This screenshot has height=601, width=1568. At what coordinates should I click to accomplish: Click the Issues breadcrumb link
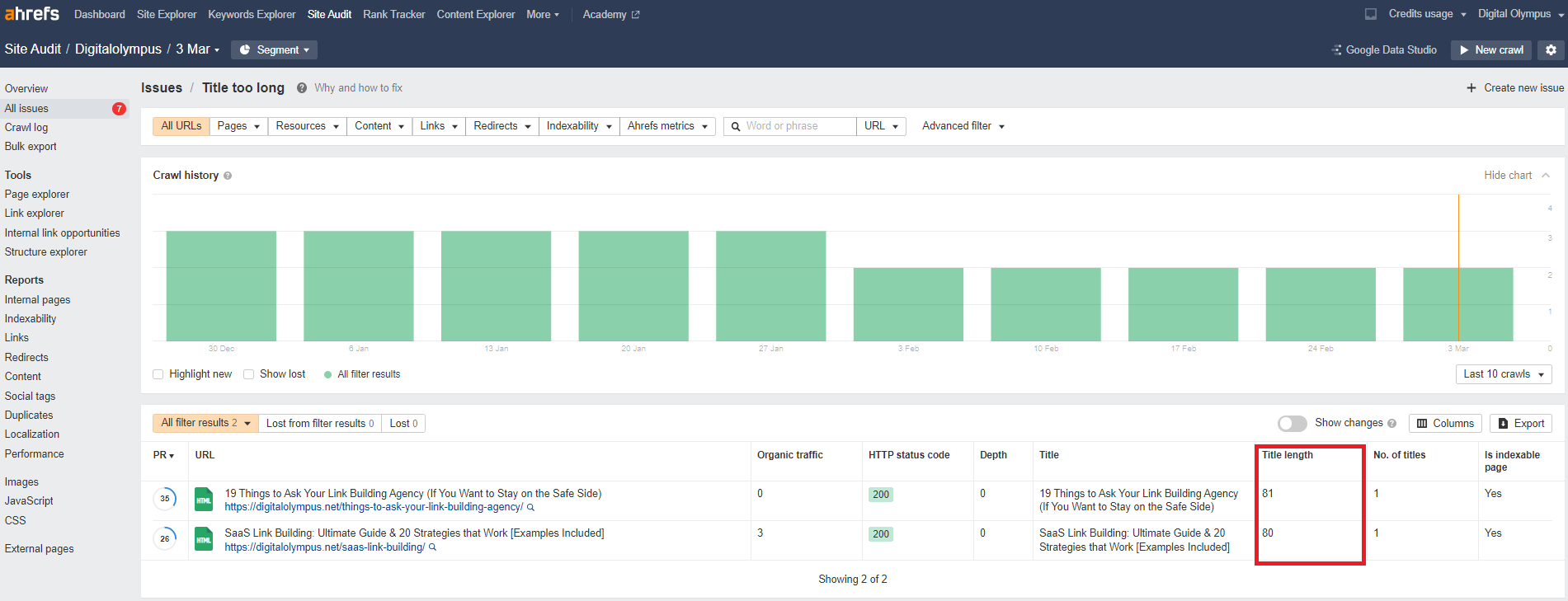[x=162, y=88]
